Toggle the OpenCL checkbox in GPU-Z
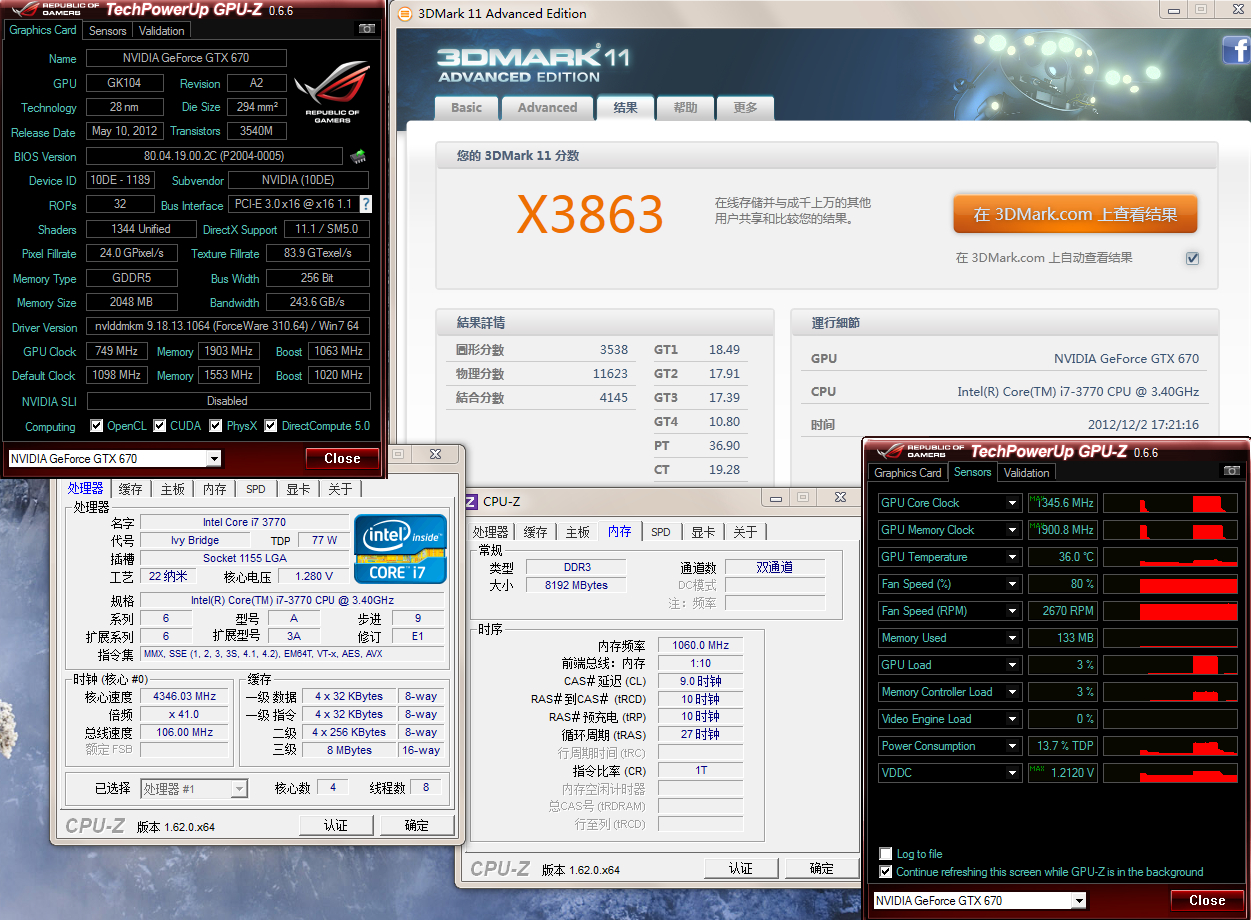The width and height of the screenshot is (1251, 920). point(96,426)
